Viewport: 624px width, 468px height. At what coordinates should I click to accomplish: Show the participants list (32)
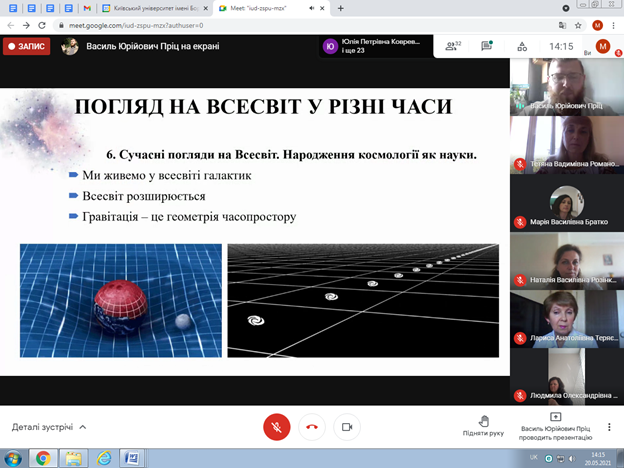point(453,46)
